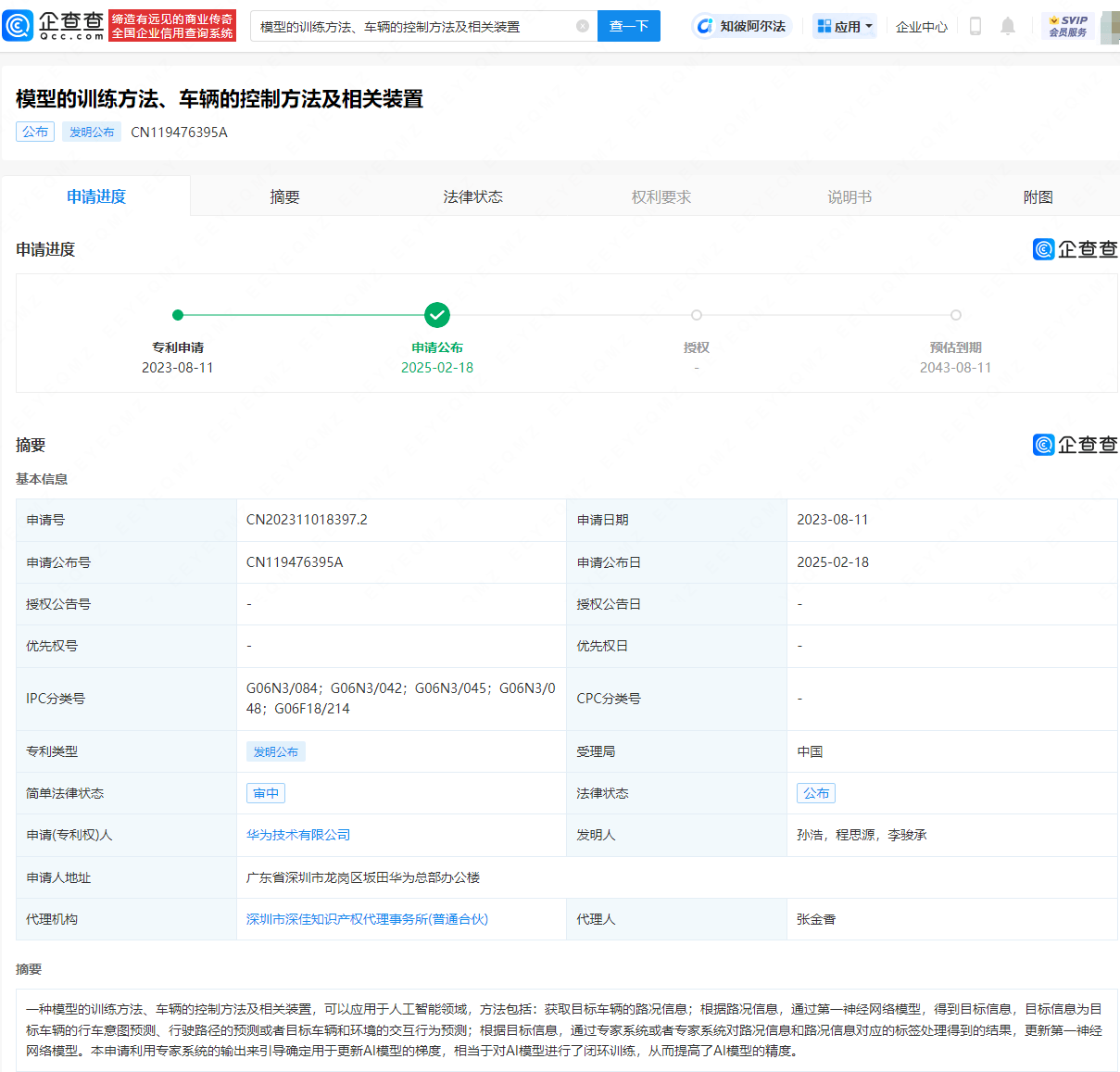Screen dimensions: 1120x1072
Task: Select the application number CN202311018397.2
Action: coord(307,520)
